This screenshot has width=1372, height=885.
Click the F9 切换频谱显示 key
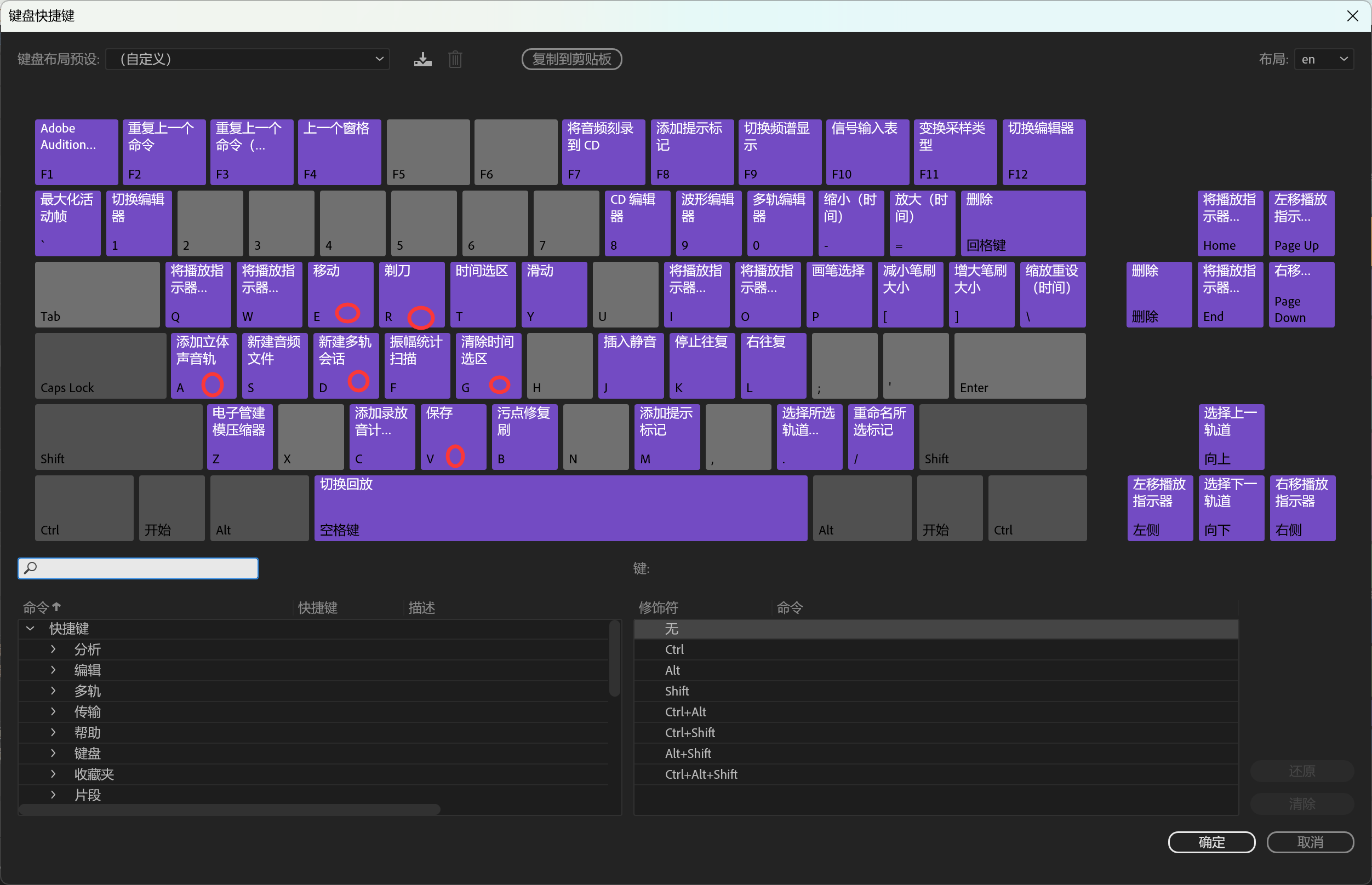pos(779,152)
